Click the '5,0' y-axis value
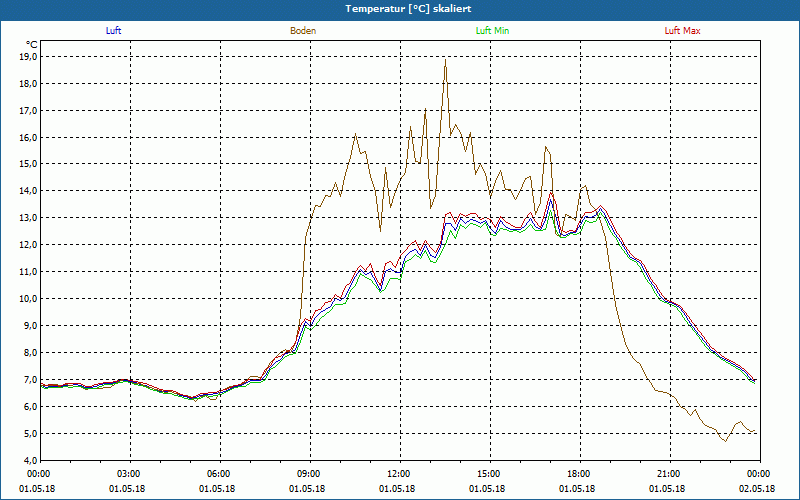The image size is (800, 500). tap(30, 434)
